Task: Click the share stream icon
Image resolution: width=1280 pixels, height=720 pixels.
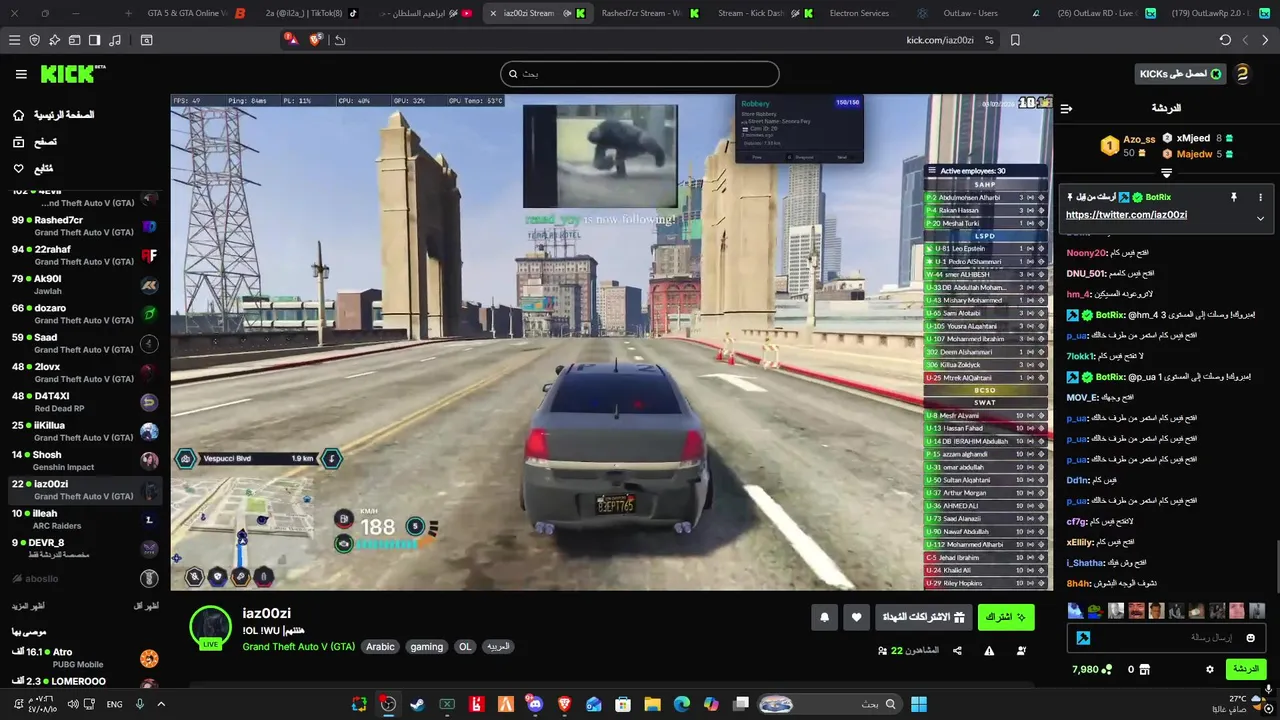Action: pyautogui.click(x=957, y=651)
